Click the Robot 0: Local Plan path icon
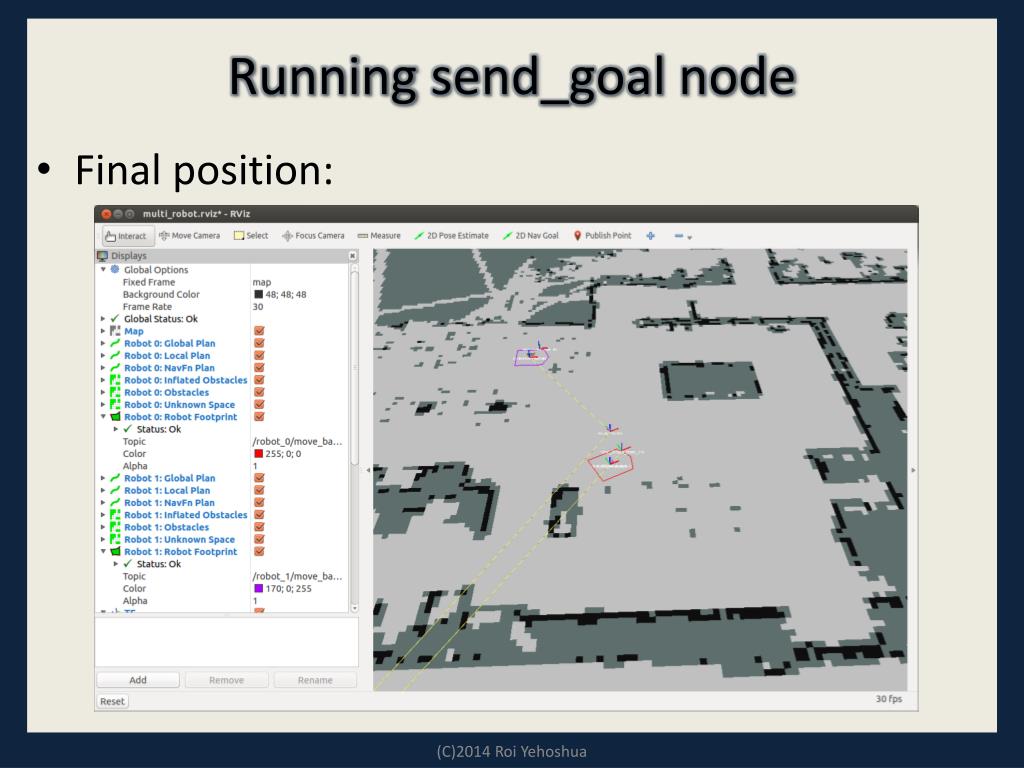The width and height of the screenshot is (1024, 768). [x=116, y=356]
